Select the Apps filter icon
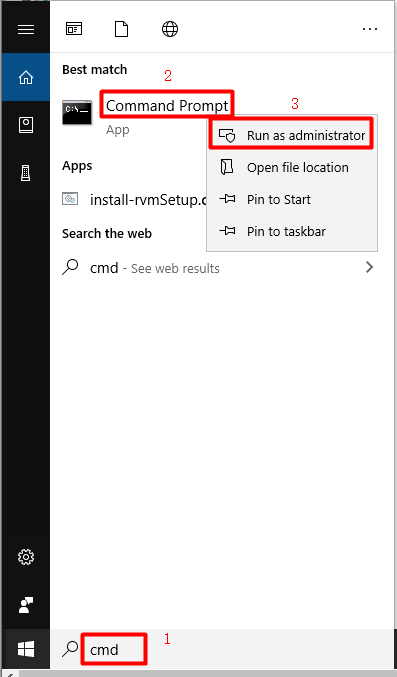397x677 pixels. pyautogui.click(x=74, y=29)
